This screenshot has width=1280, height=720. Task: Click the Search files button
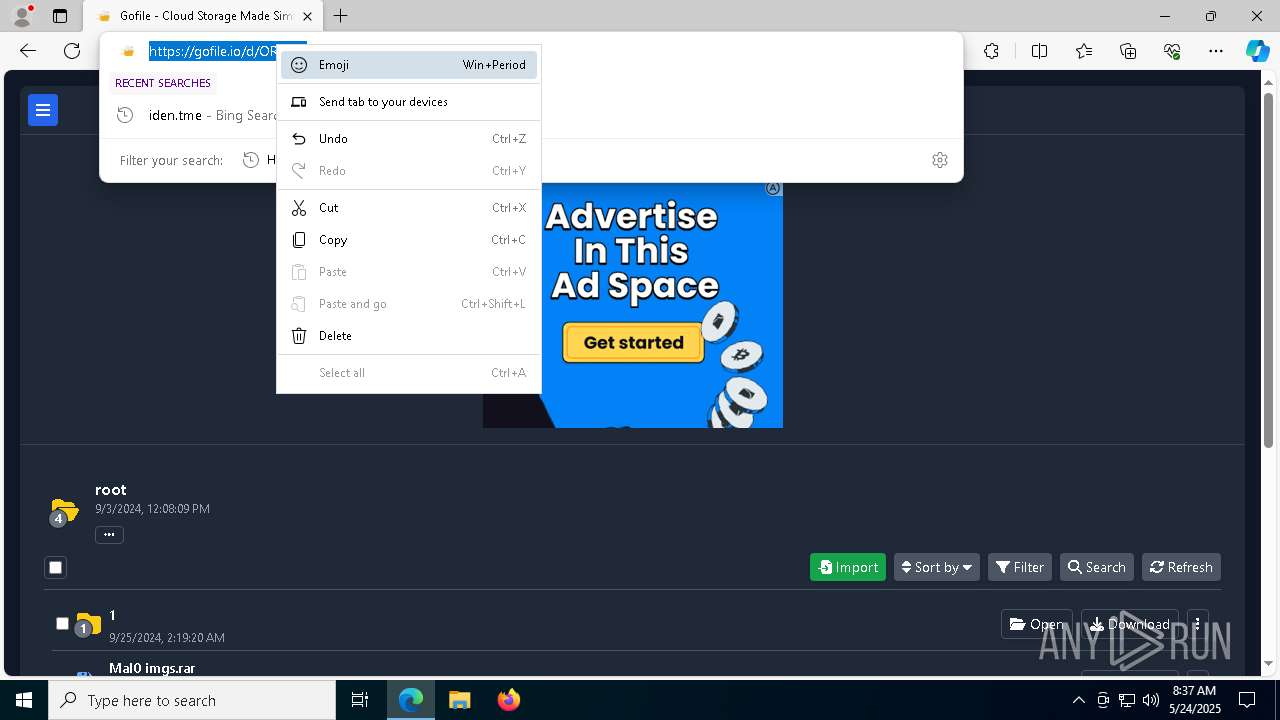1096,567
